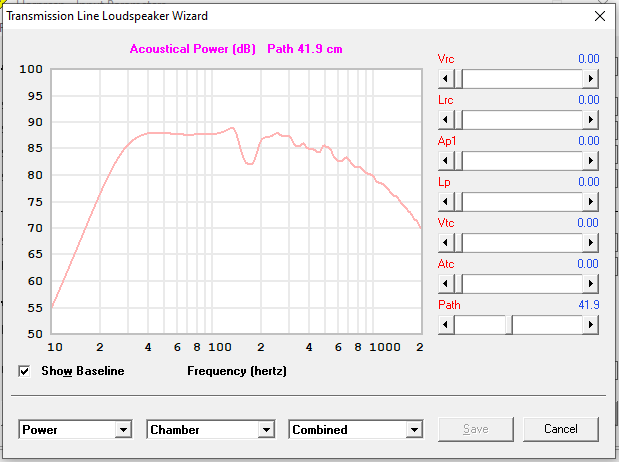Click the red Lp label
The image size is (619, 462).
pyautogui.click(x=444, y=182)
